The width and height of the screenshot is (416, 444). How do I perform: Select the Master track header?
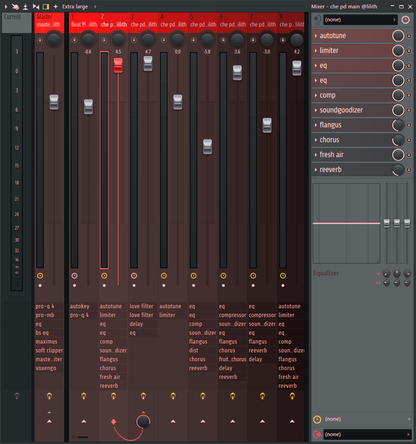(49, 22)
